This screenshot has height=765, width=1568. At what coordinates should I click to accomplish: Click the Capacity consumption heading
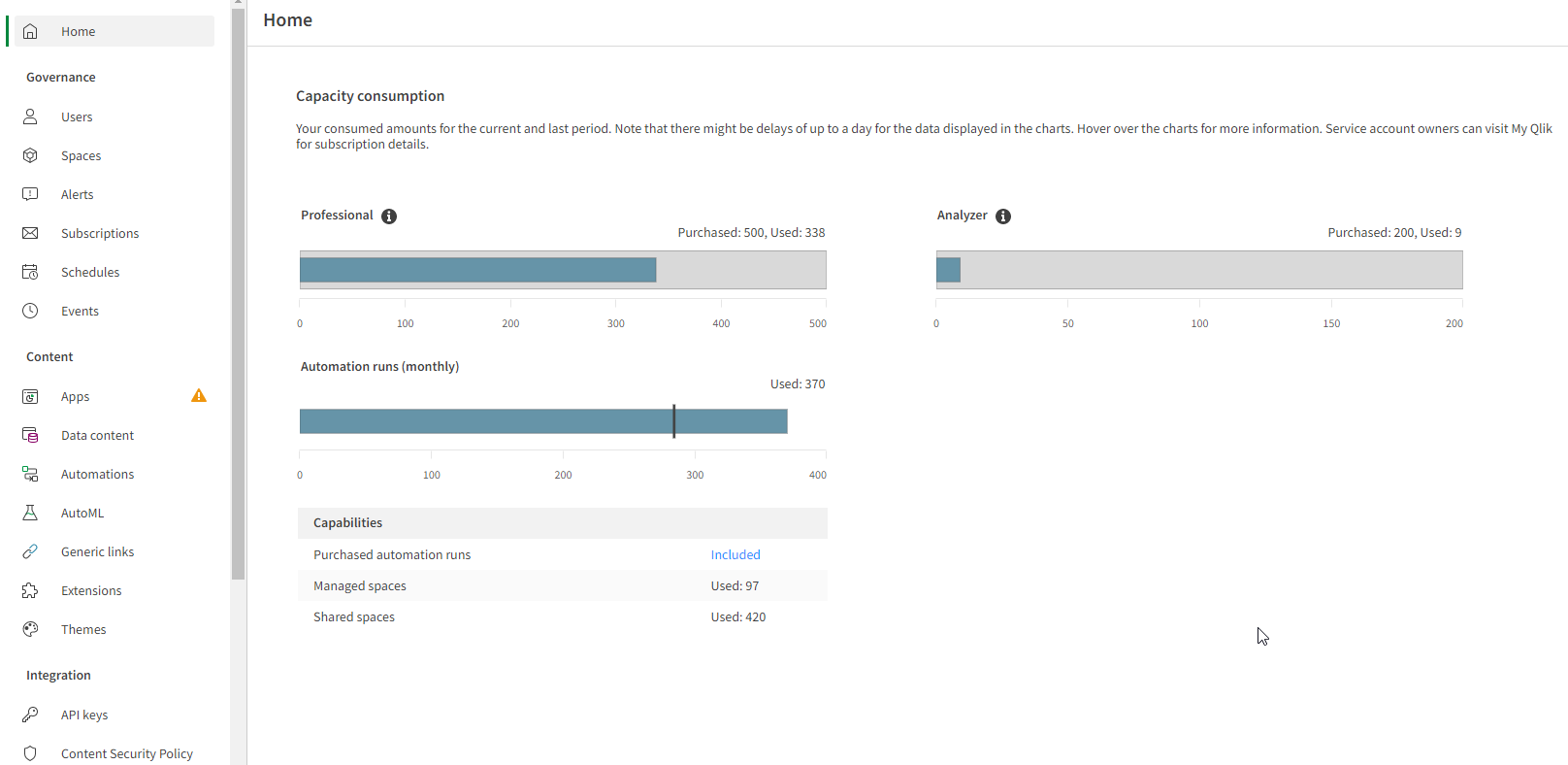(370, 96)
